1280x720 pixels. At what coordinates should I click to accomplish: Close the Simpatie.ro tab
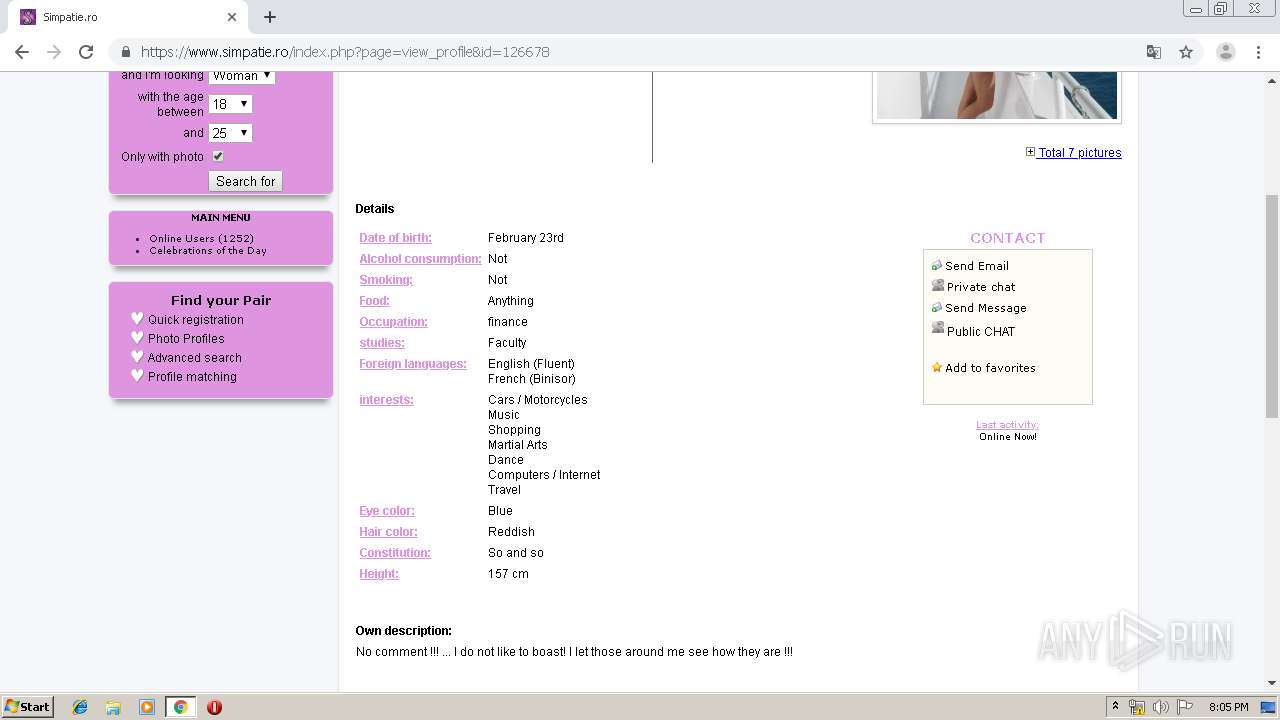coord(232,17)
